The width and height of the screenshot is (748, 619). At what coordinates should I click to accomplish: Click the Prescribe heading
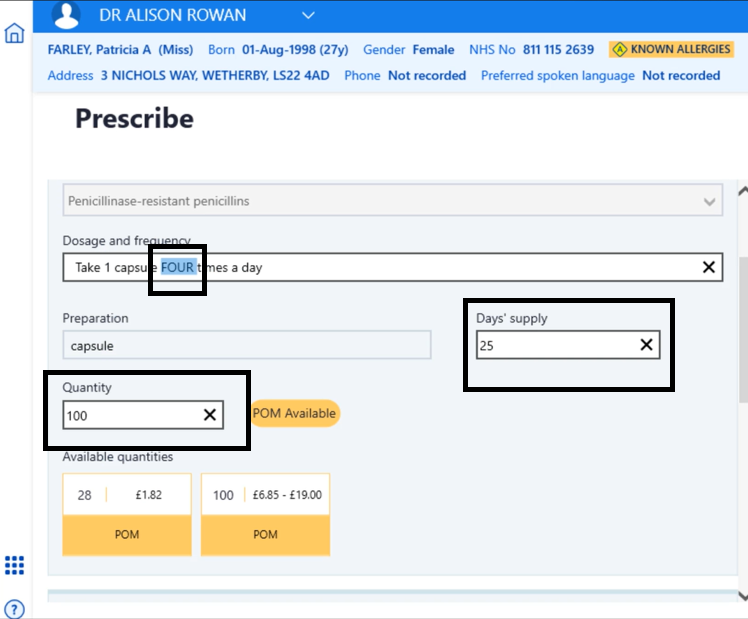point(135,118)
